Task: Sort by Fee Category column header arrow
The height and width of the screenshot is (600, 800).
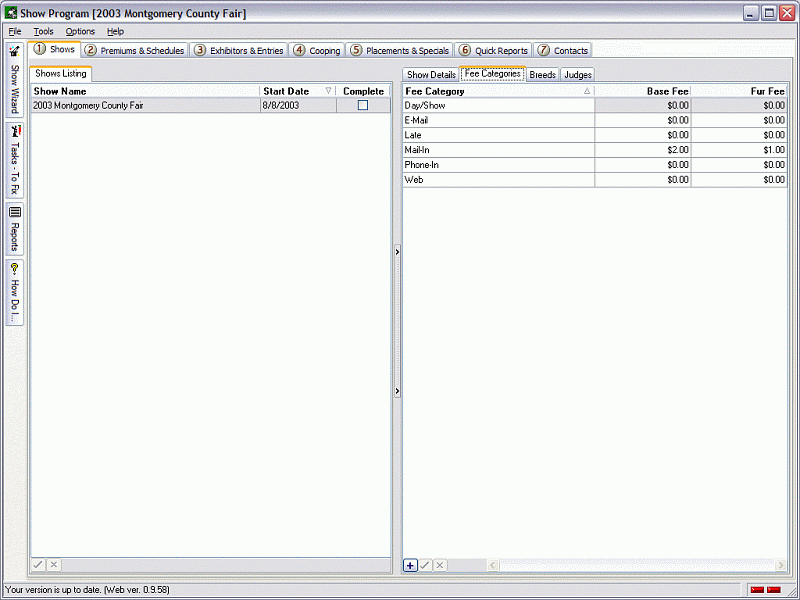Action: tap(587, 91)
